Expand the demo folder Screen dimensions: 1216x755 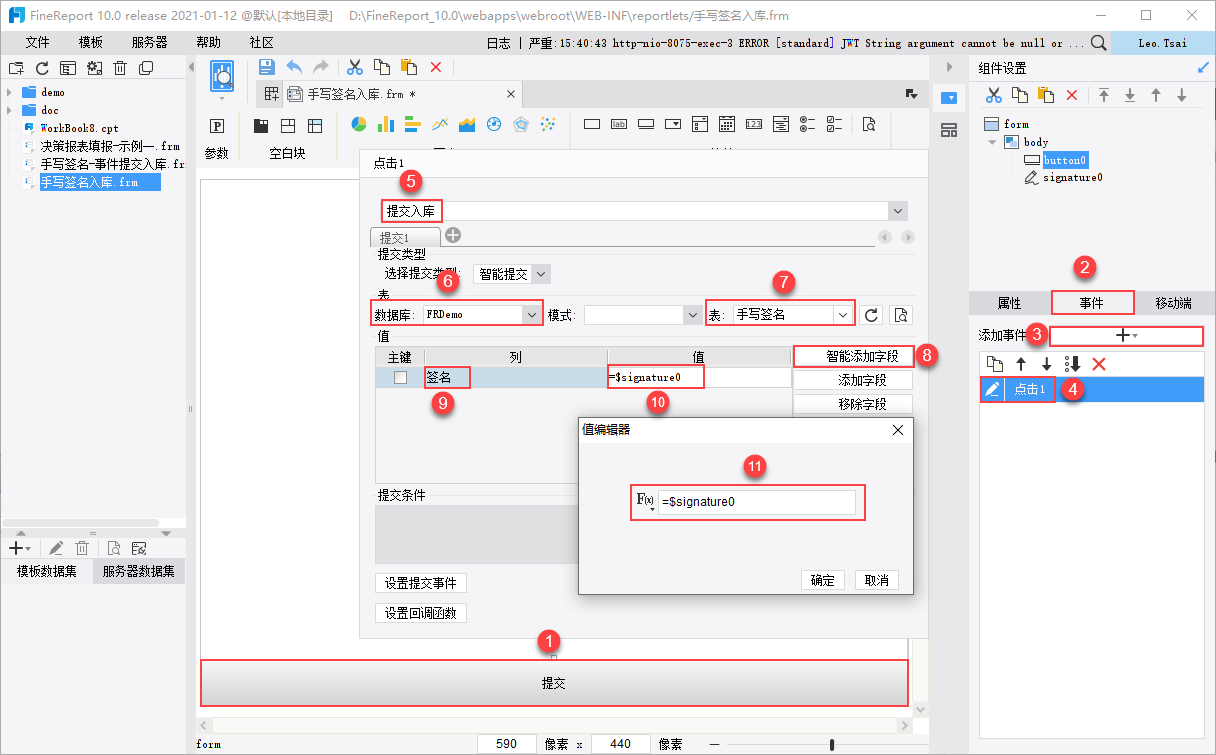(x=9, y=92)
